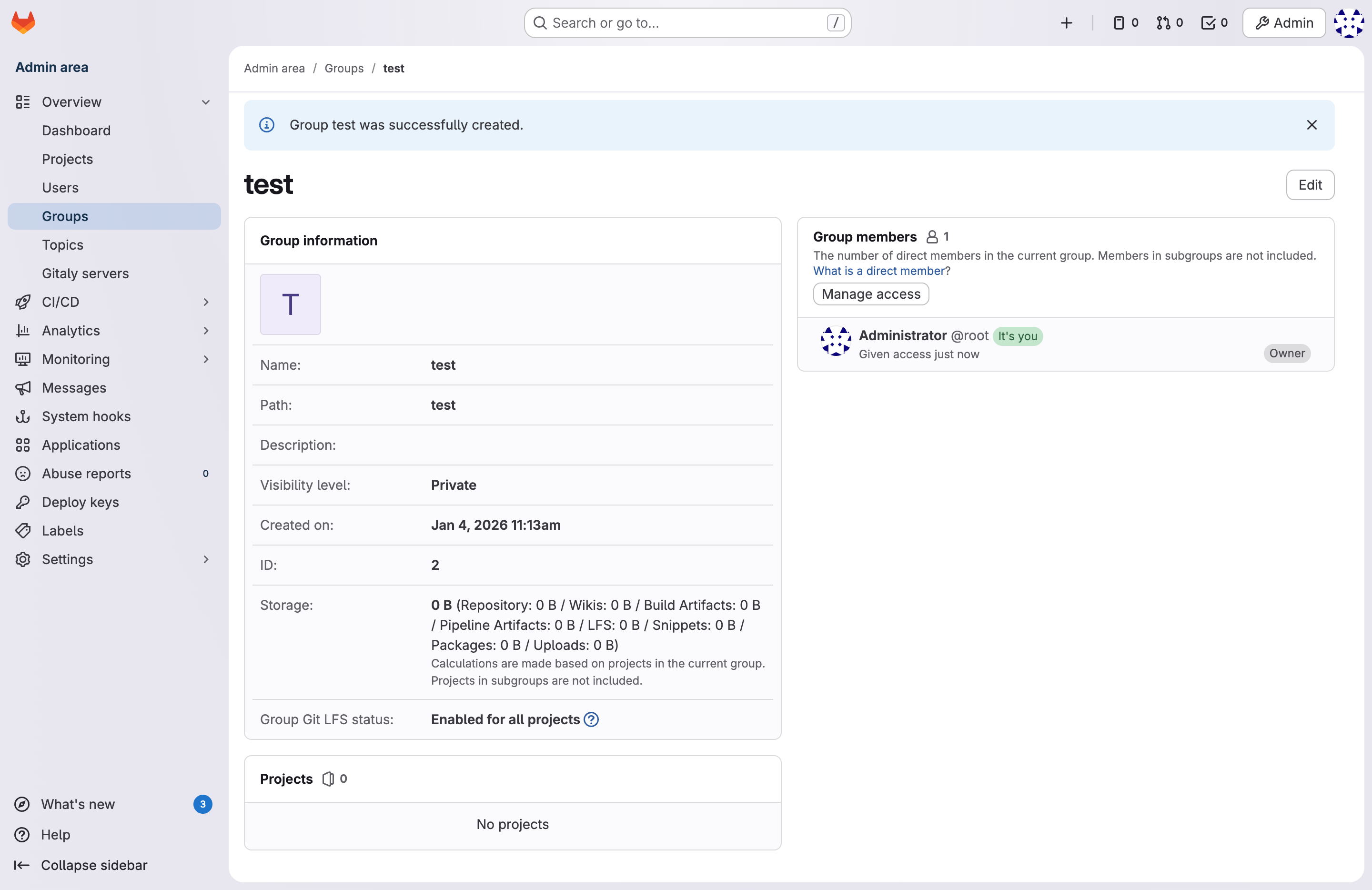
Task: Expand the Analytics sidebar section
Action: 206,331
